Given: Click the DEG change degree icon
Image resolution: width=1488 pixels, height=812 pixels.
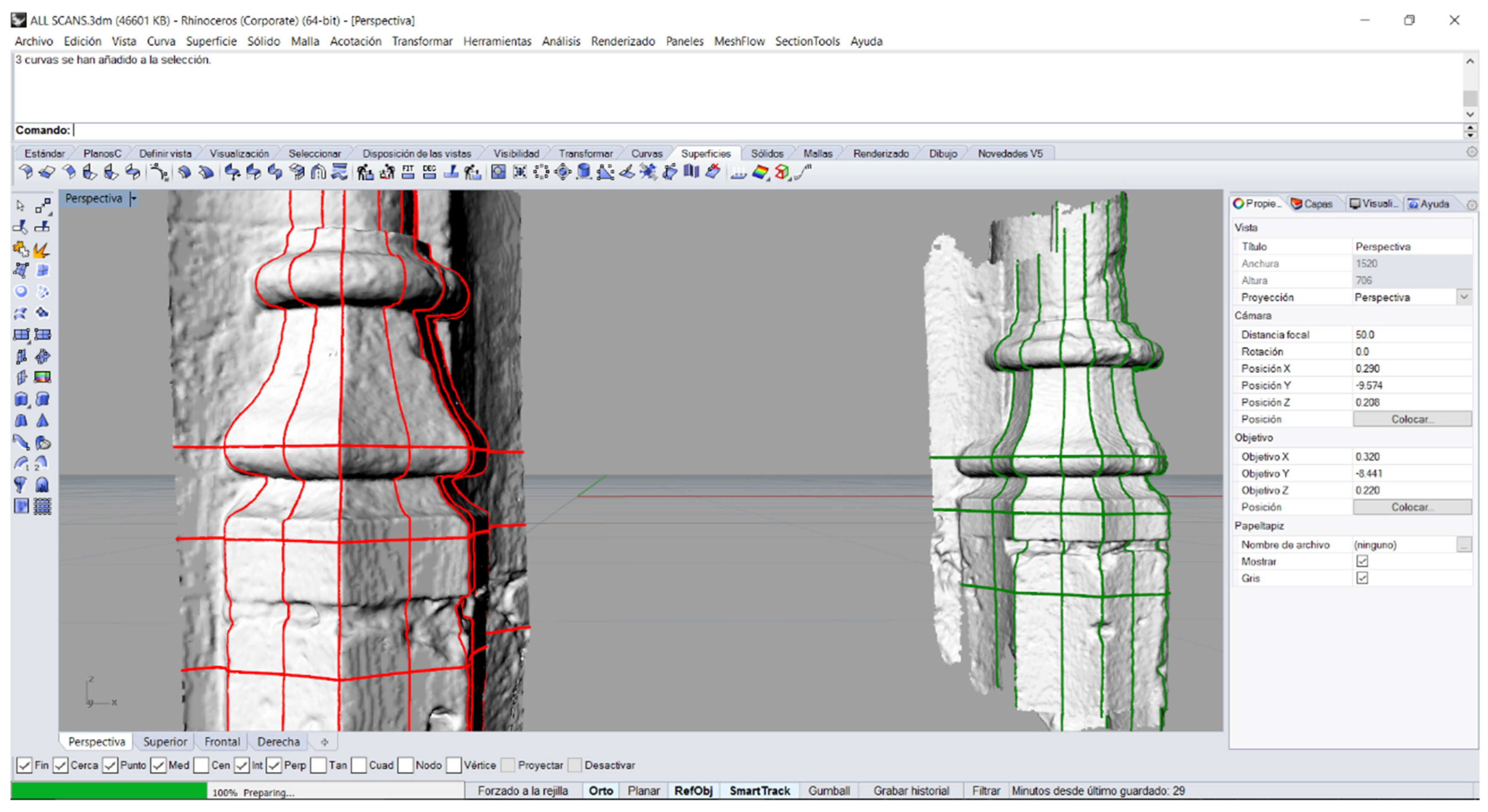Looking at the screenshot, I should pos(429,172).
